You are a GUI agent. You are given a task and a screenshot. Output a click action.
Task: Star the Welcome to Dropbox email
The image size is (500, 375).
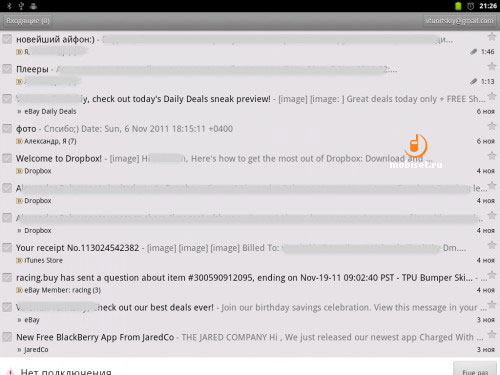click(x=492, y=155)
